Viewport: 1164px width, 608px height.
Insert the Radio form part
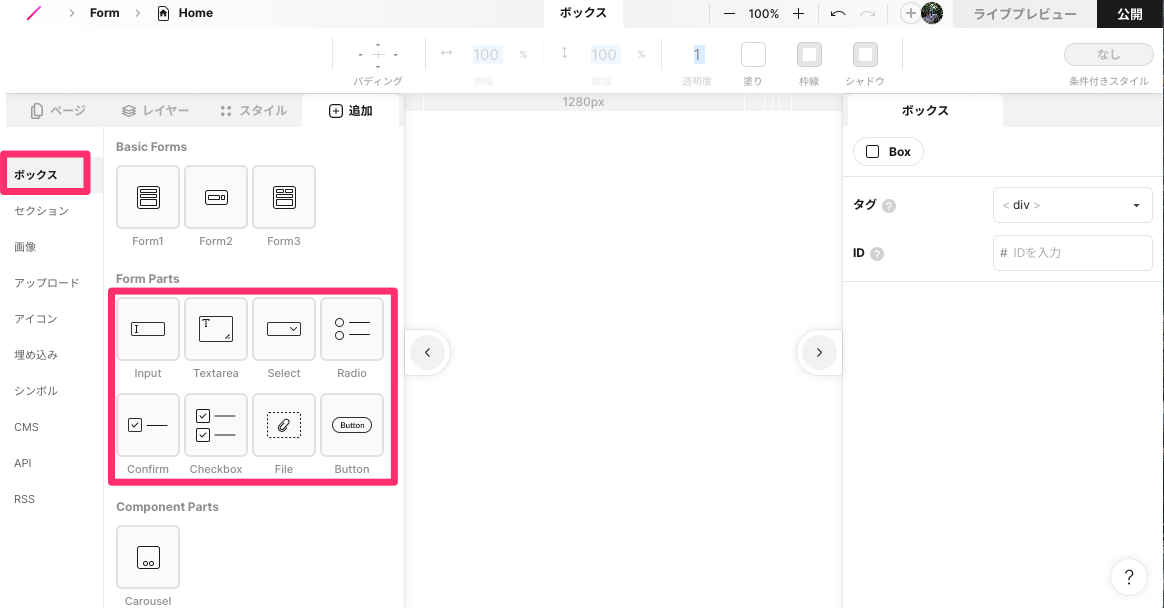352,329
